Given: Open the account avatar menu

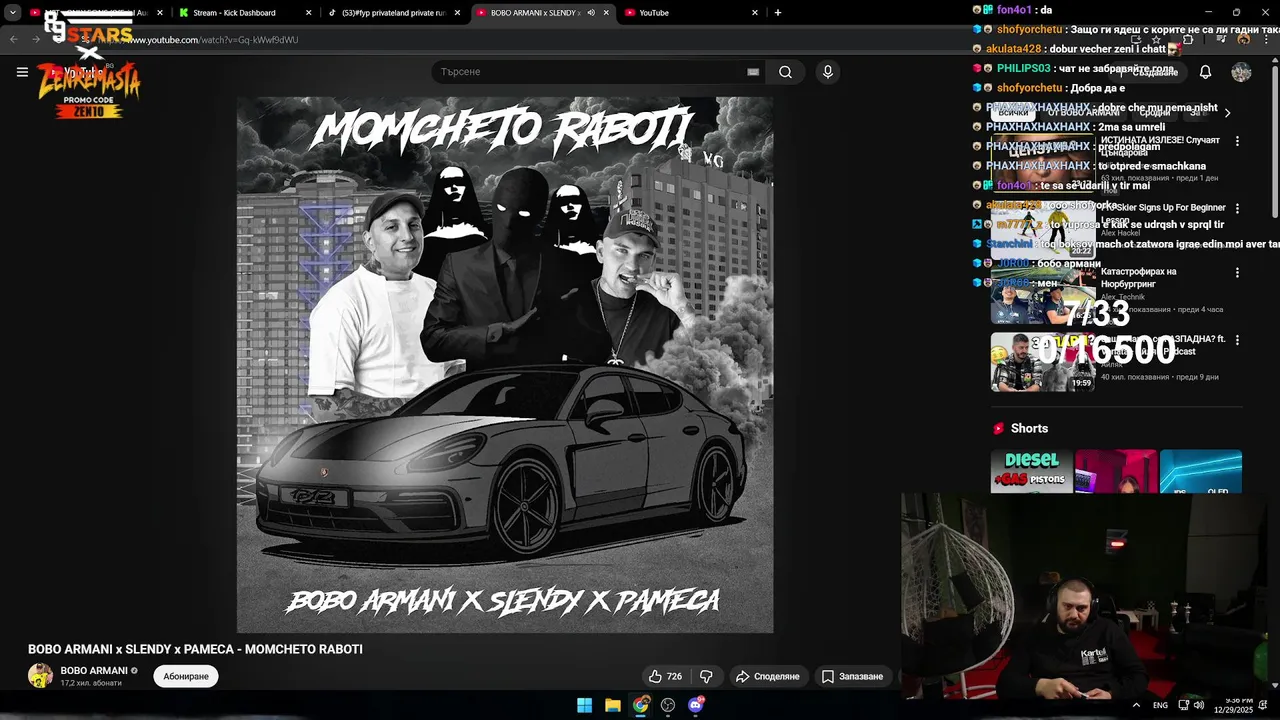Looking at the screenshot, I should [x=1241, y=72].
